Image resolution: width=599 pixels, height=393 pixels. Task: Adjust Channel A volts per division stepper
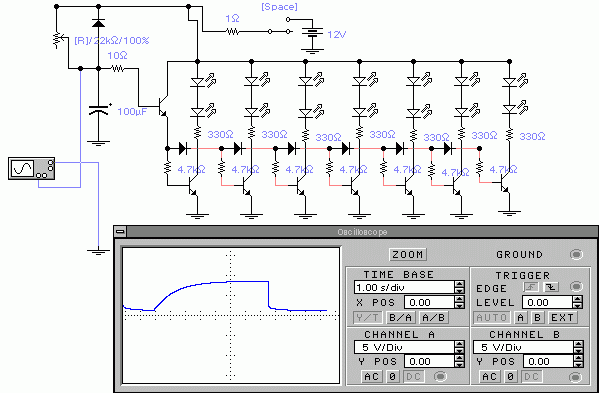(x=460, y=347)
